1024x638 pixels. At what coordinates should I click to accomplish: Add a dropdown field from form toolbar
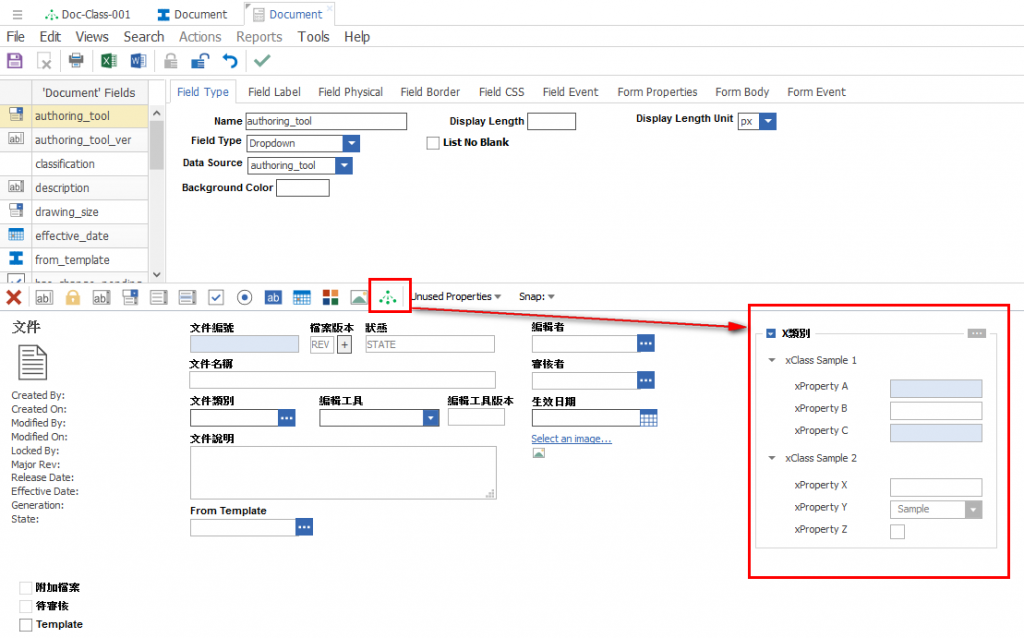point(130,298)
